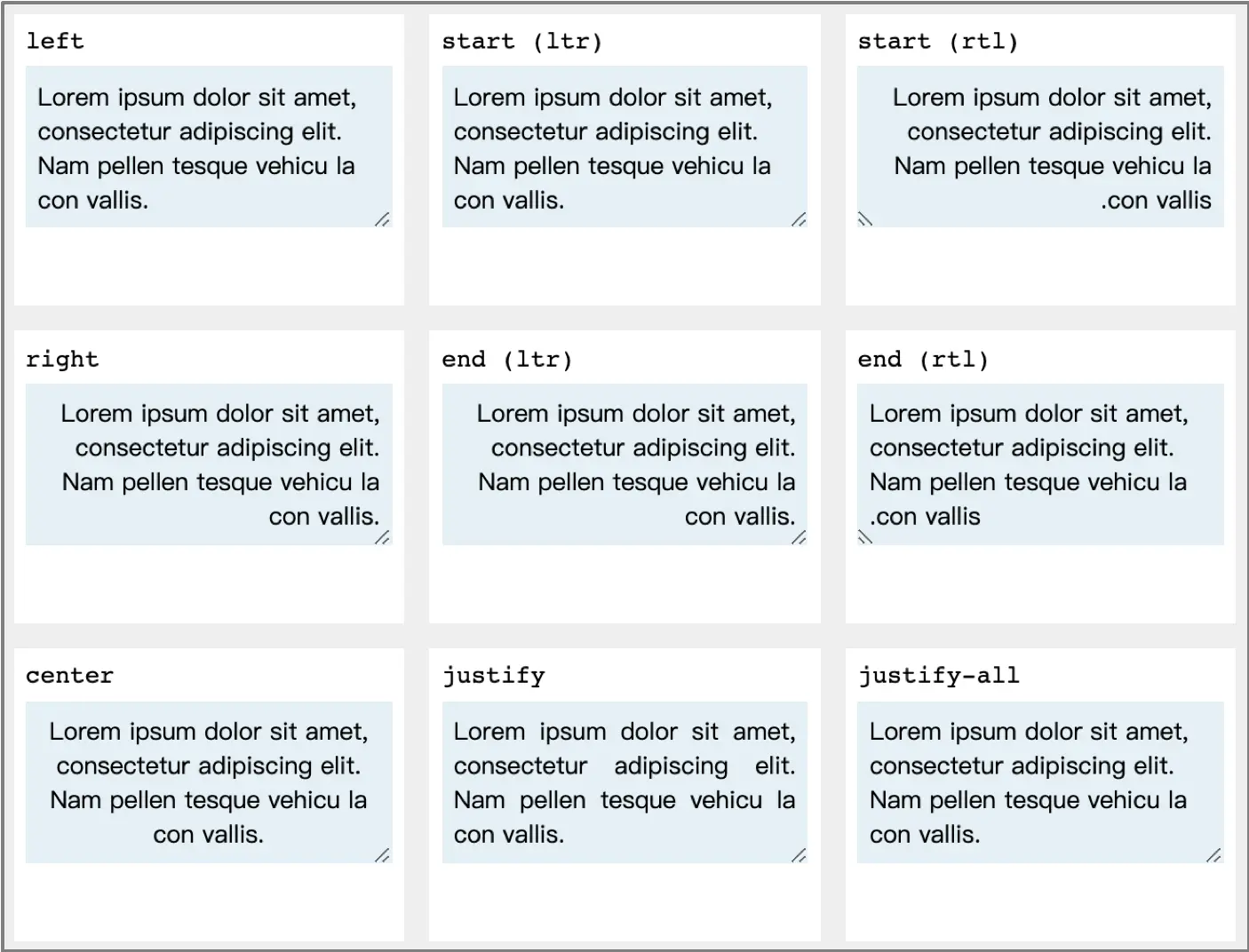Image resolution: width=1249 pixels, height=952 pixels.
Task: Place cursor in the center-aligned textarea
Action: 209,781
